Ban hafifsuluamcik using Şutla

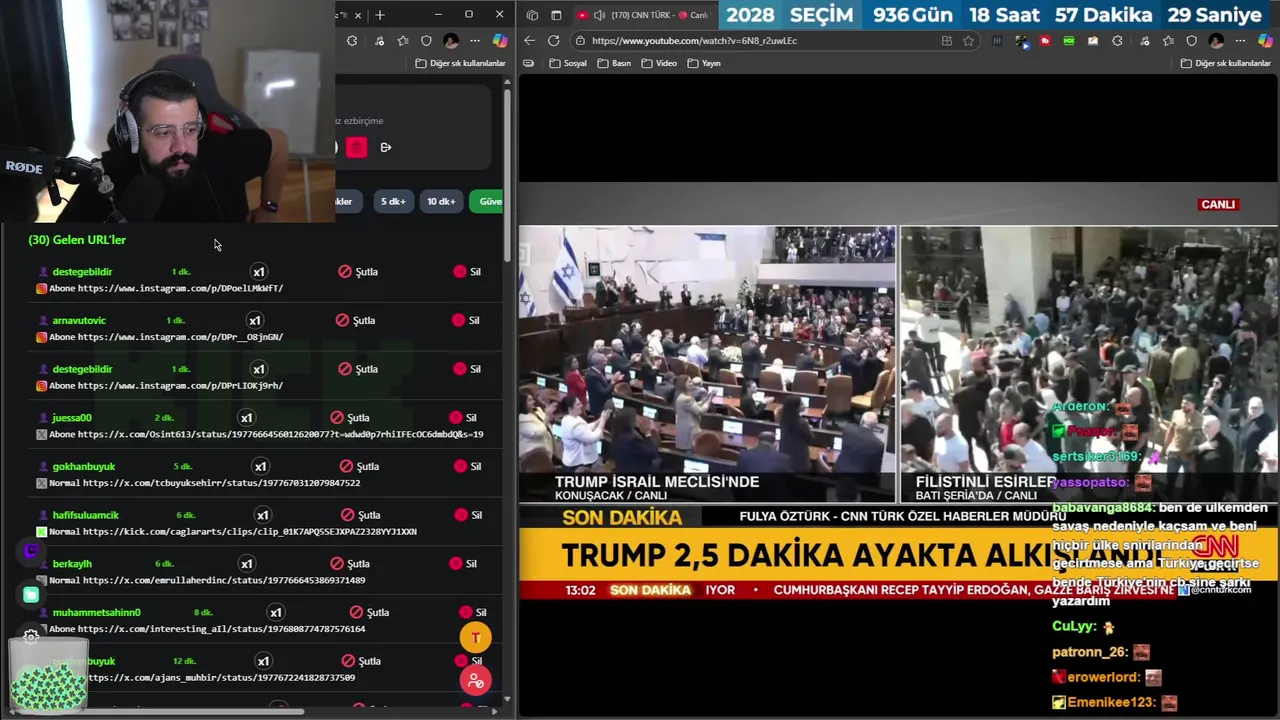point(359,515)
